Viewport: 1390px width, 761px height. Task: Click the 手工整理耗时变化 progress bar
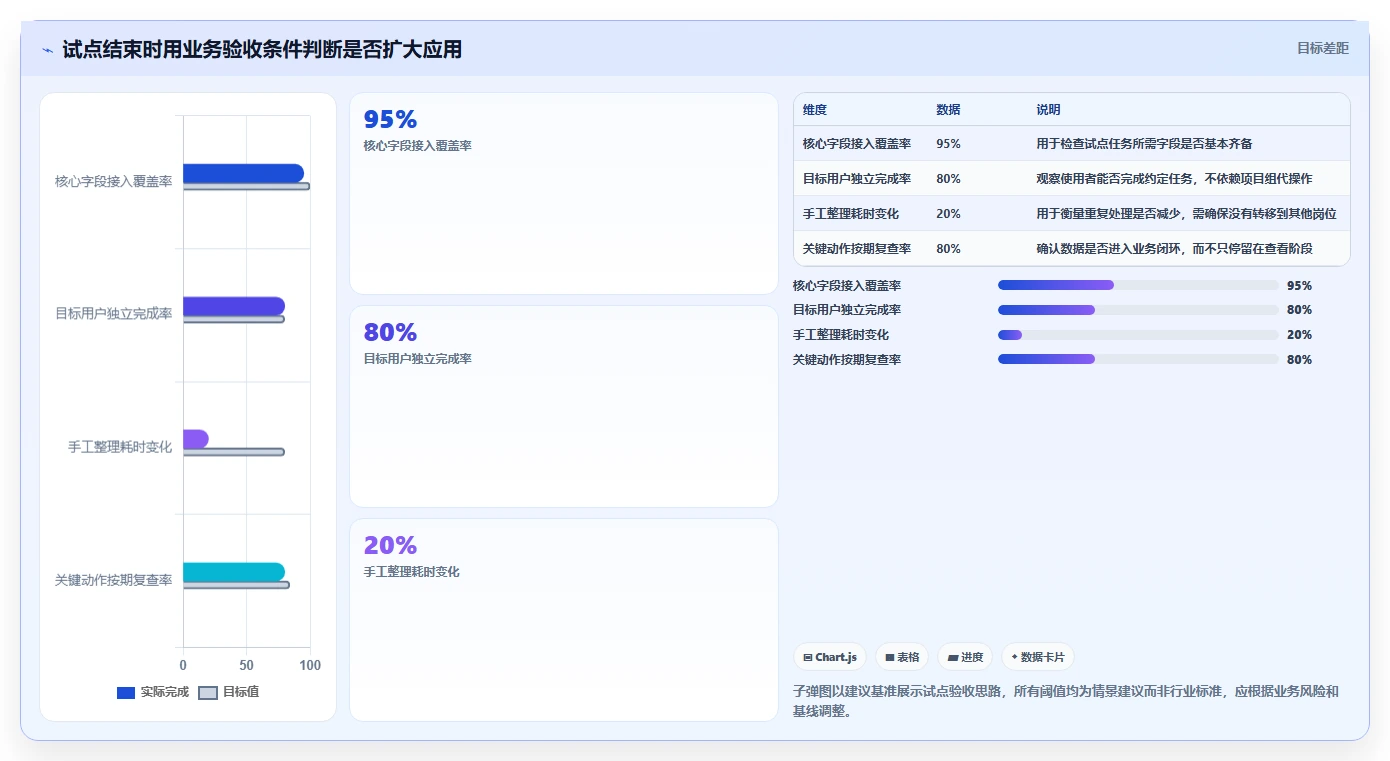coord(1138,335)
